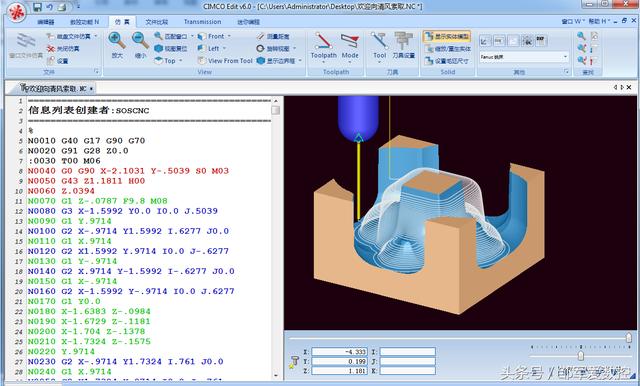Undo the last action in quick access toolbar
The image size is (640, 386).
49,7
